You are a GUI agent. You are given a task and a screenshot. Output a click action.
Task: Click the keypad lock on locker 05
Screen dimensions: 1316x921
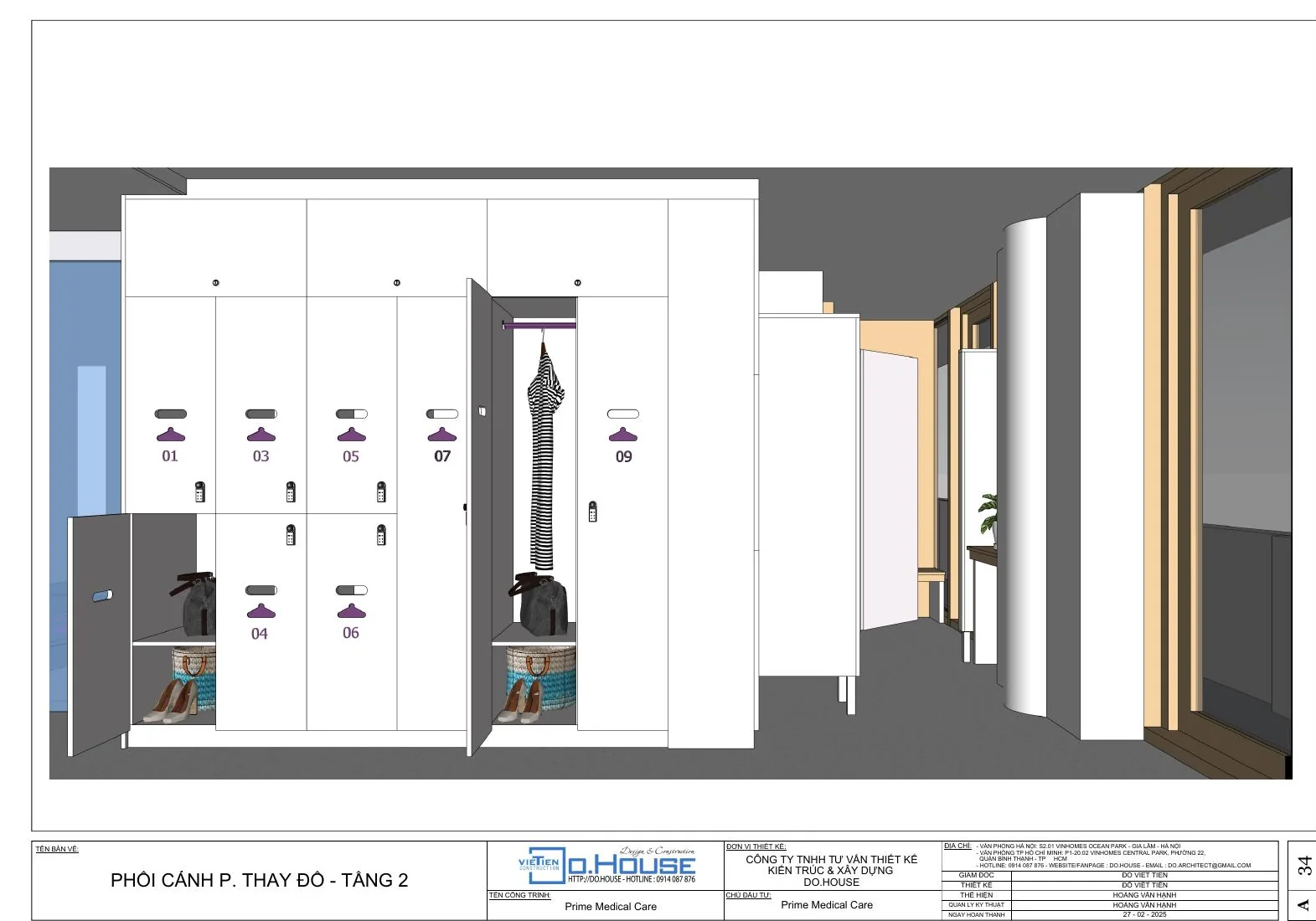click(381, 491)
